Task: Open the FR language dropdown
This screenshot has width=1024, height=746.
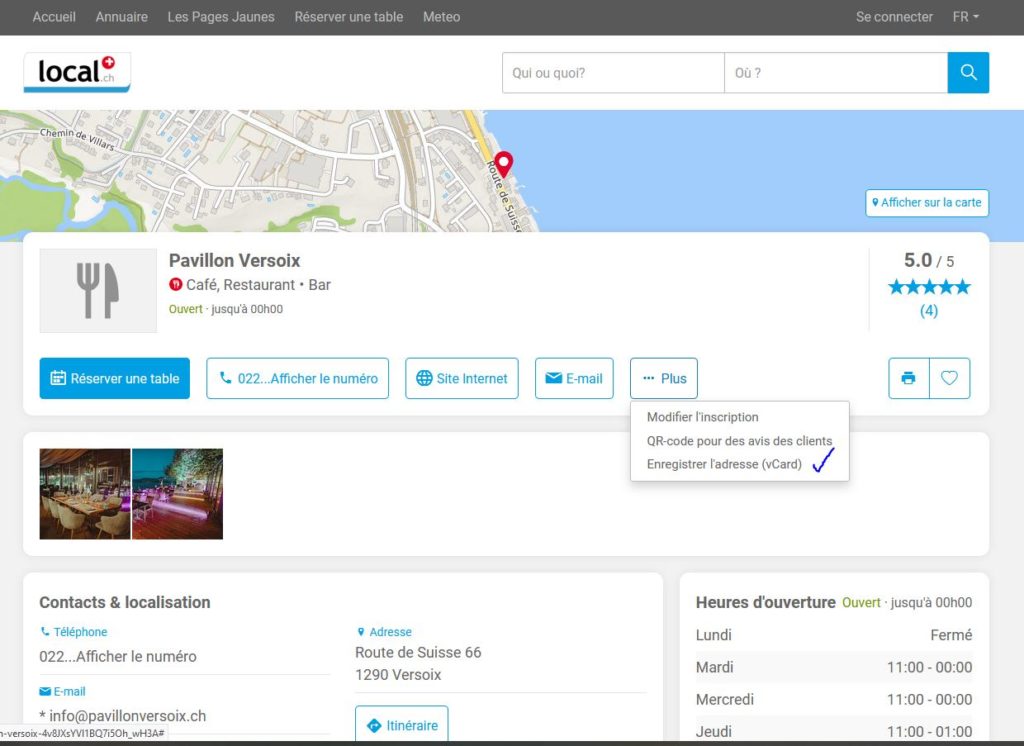Action: point(965,17)
